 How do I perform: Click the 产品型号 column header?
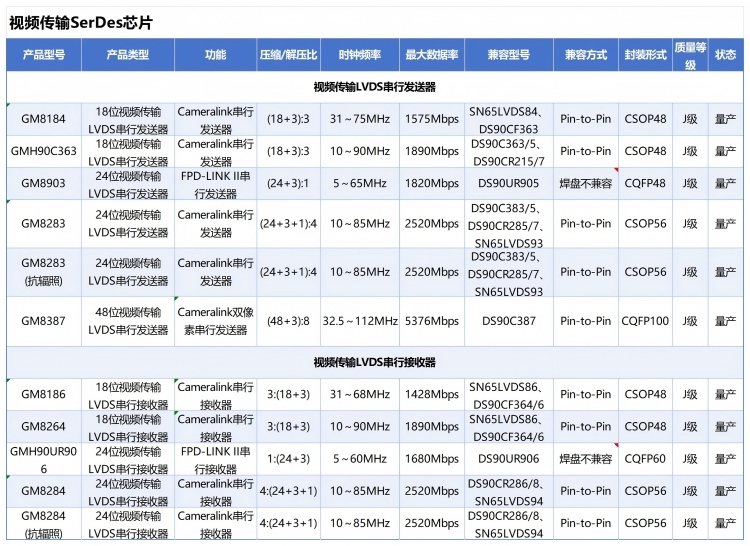pyautogui.click(x=43, y=55)
